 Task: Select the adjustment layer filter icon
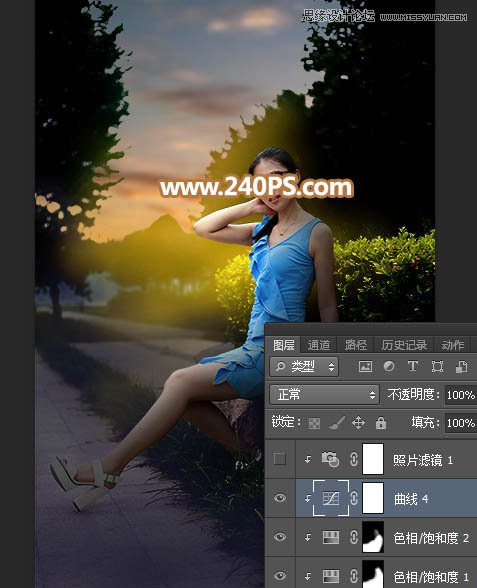click(x=389, y=366)
